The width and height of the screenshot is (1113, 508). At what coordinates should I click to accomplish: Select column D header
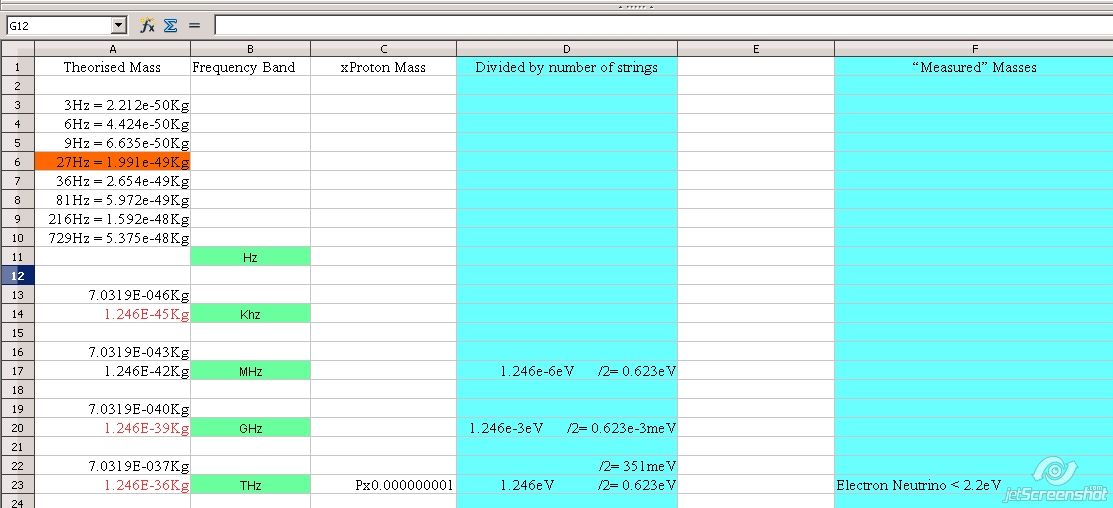tap(566, 49)
